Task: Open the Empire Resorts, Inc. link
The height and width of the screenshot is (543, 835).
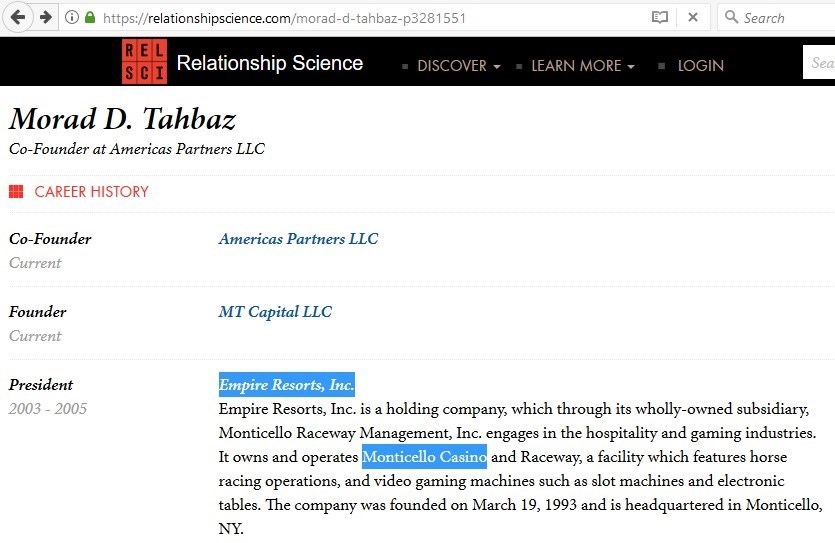Action: coord(286,385)
